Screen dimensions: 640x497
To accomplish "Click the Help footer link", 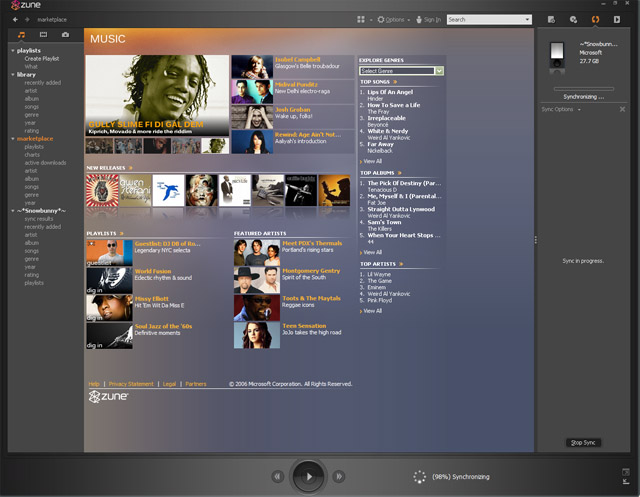I will coord(94,384).
